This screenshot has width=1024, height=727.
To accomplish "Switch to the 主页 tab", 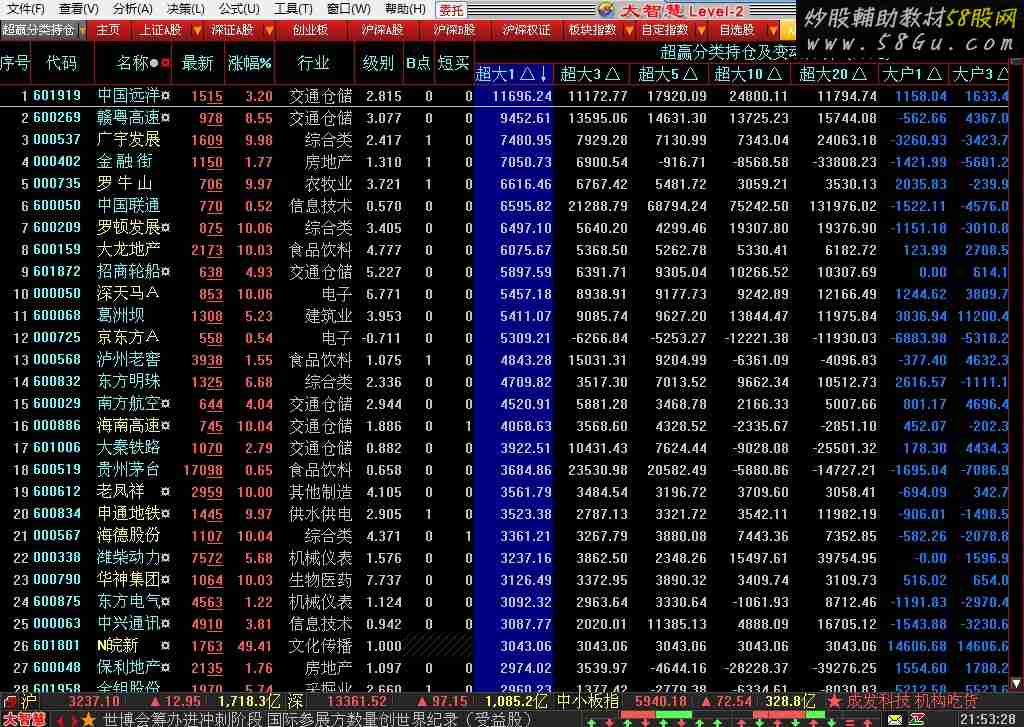I will 108,30.
